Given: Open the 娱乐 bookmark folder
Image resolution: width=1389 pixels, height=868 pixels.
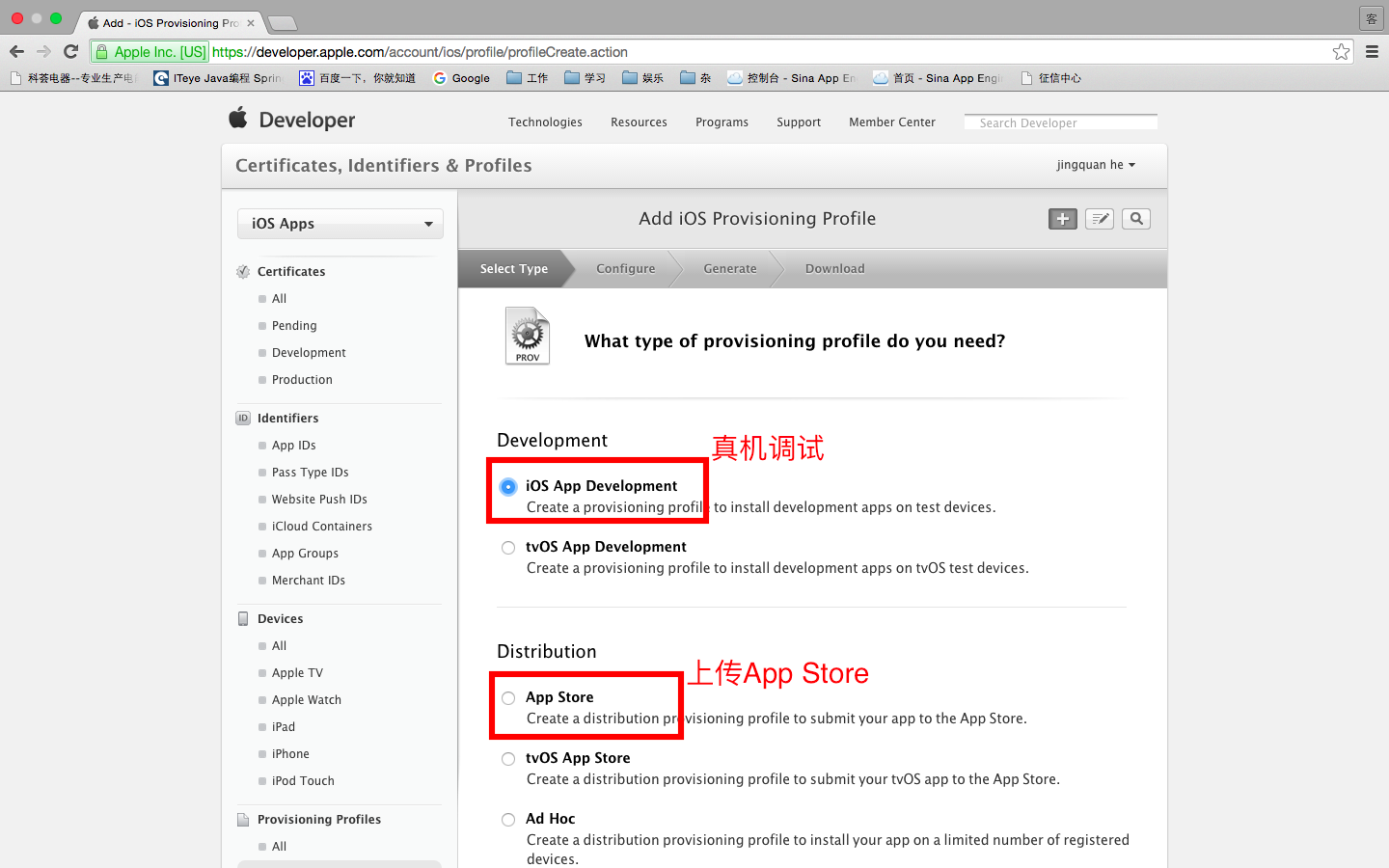Looking at the screenshot, I should (x=642, y=78).
